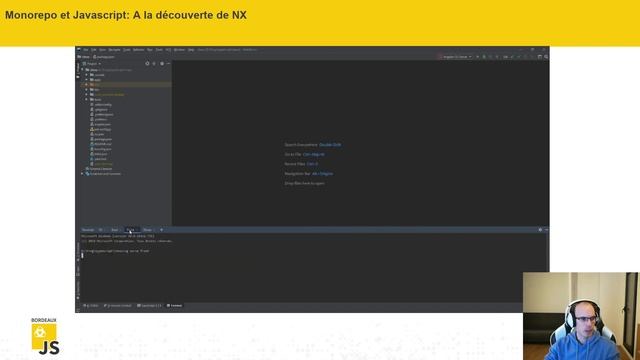Screen dimensions: 640x360
Task: Click the Search Everywhere magnifier icon
Action: click(547, 57)
